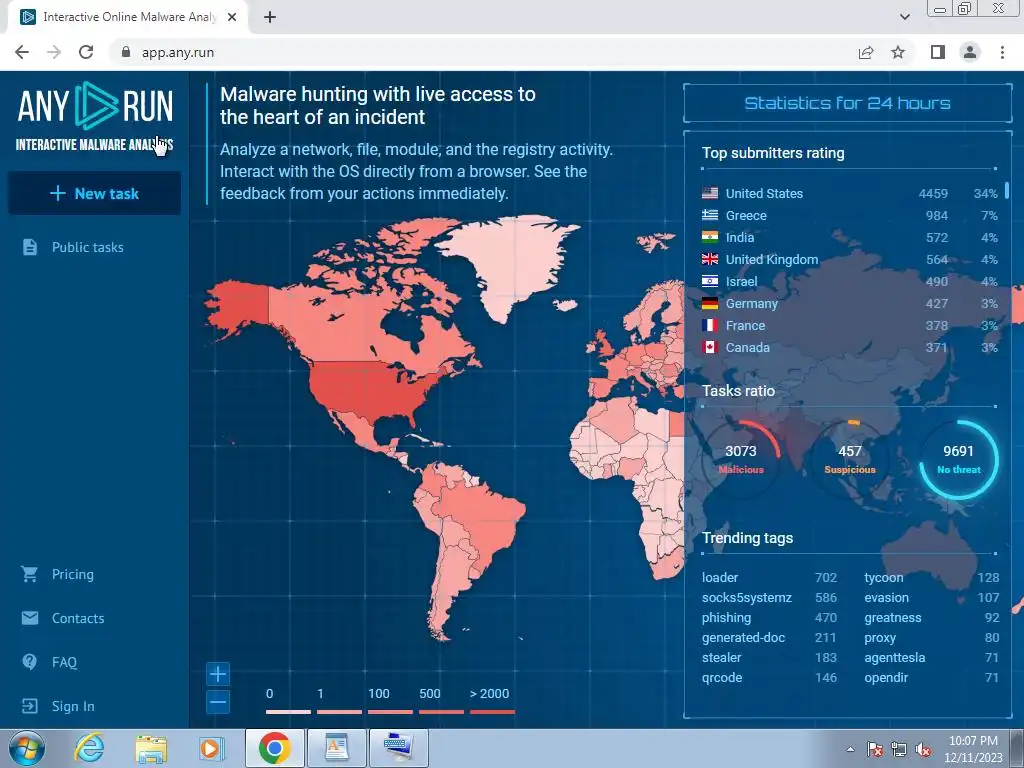Open Windows Explorer folder in taskbar

[x=151, y=748]
